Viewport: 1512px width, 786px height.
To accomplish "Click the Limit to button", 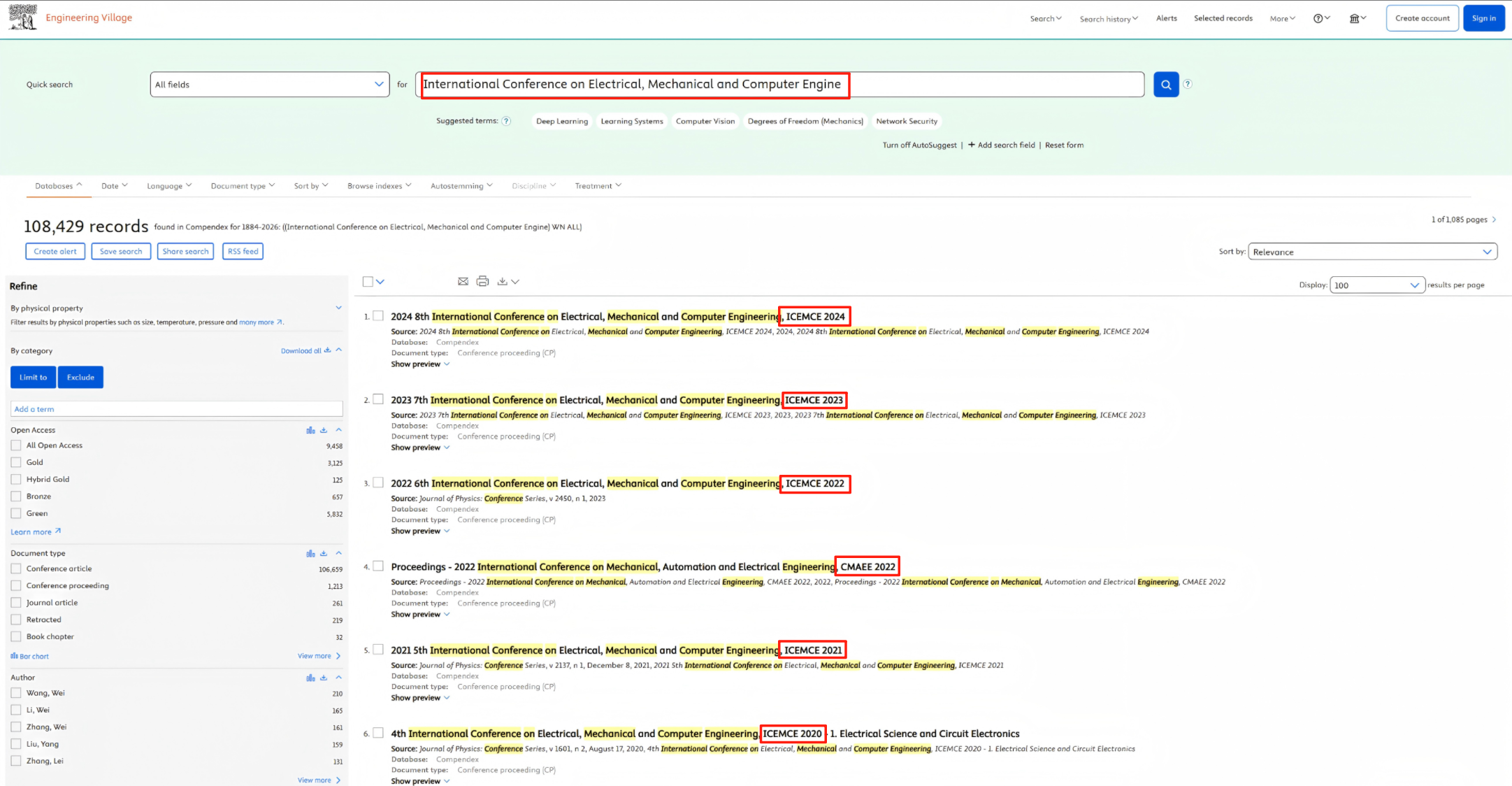I will click(33, 378).
